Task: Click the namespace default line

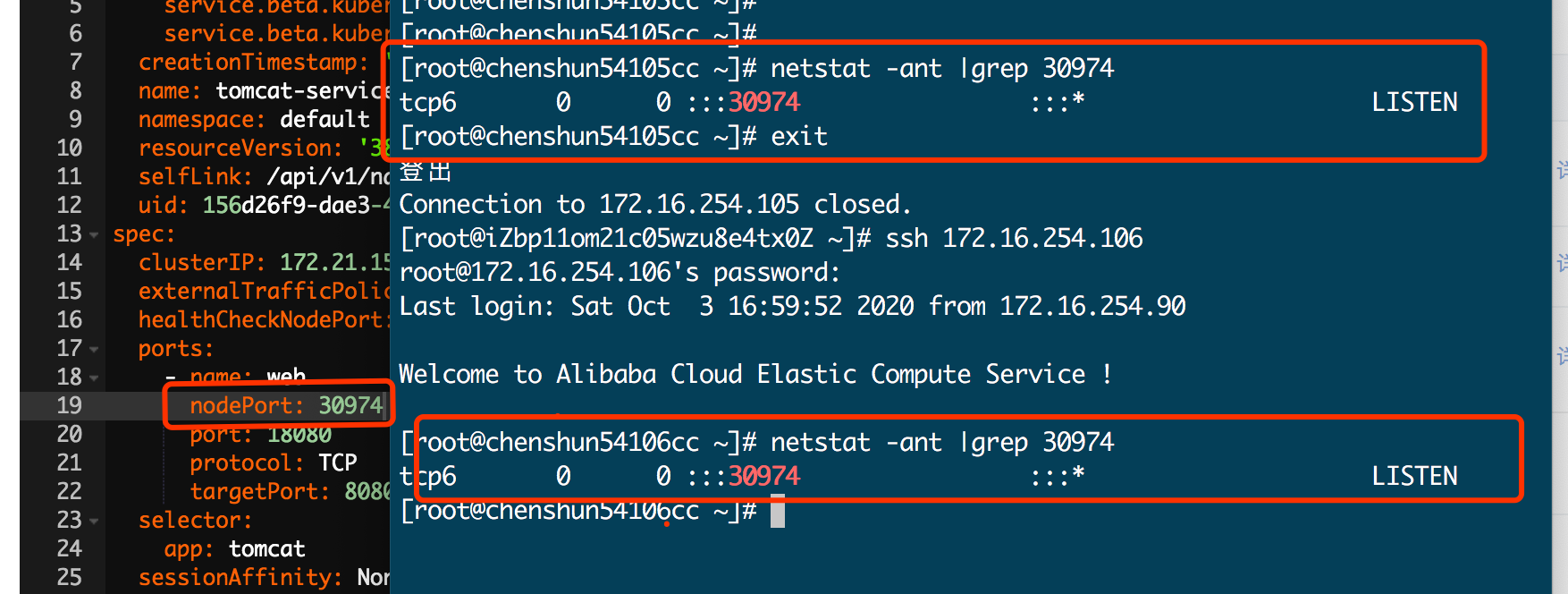Action: pos(254,119)
